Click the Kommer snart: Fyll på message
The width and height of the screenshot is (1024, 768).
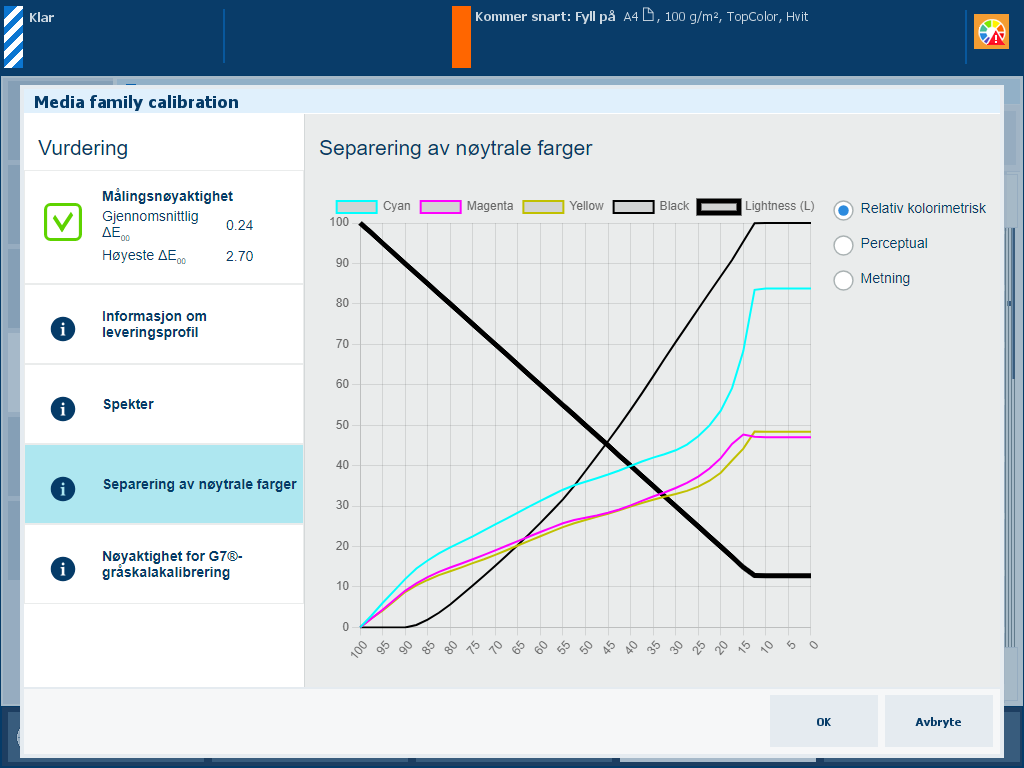(x=545, y=16)
